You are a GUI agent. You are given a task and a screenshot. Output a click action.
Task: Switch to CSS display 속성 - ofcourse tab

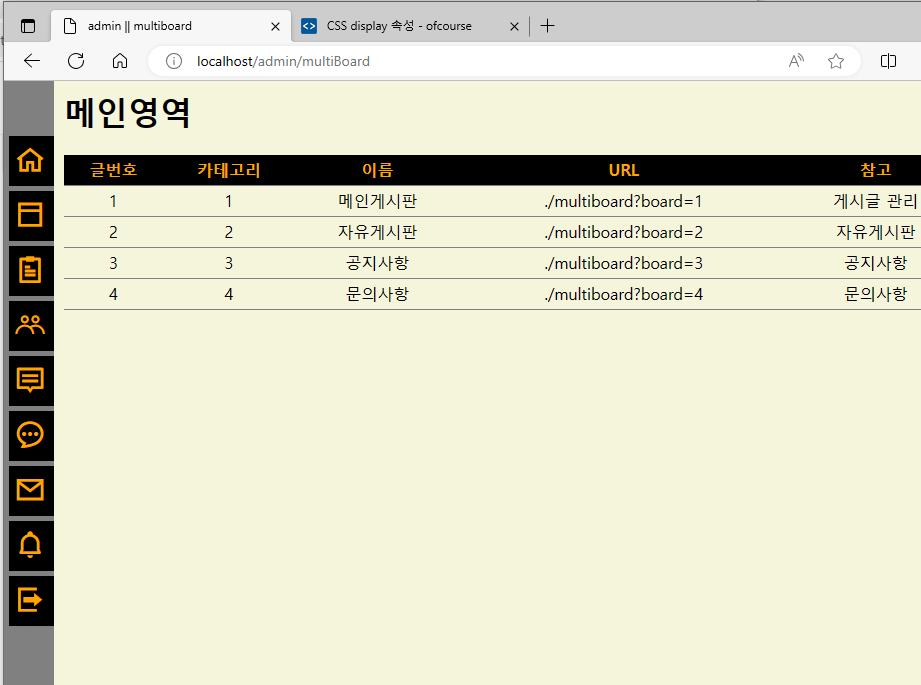pyautogui.click(x=410, y=26)
